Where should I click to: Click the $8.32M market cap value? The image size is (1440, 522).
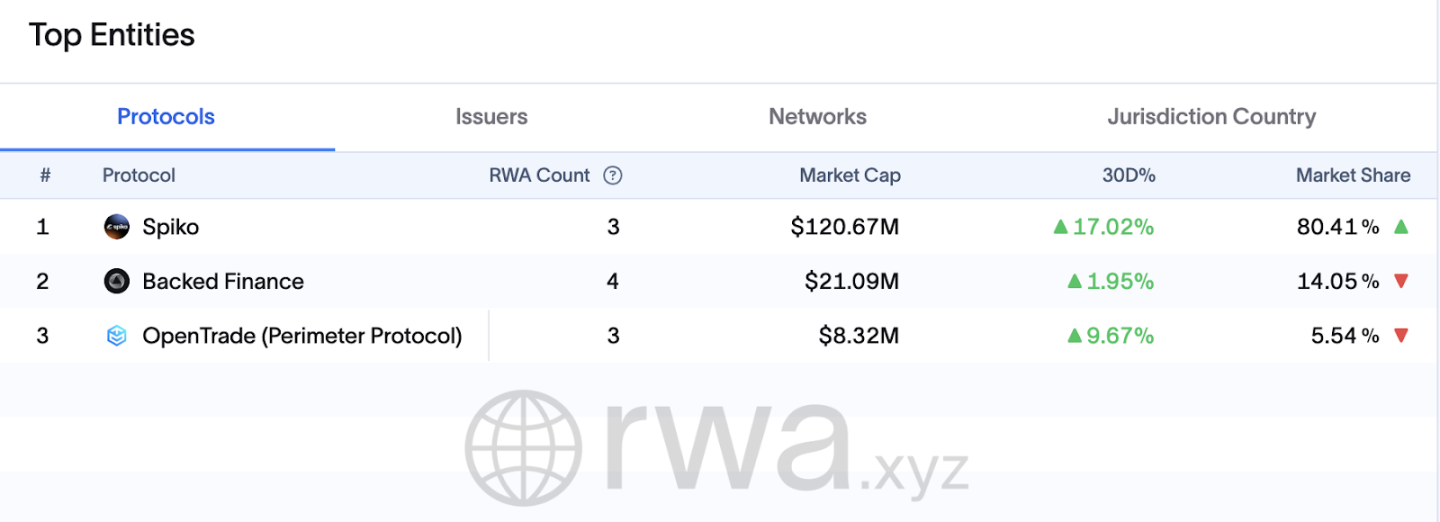pyautogui.click(x=859, y=336)
